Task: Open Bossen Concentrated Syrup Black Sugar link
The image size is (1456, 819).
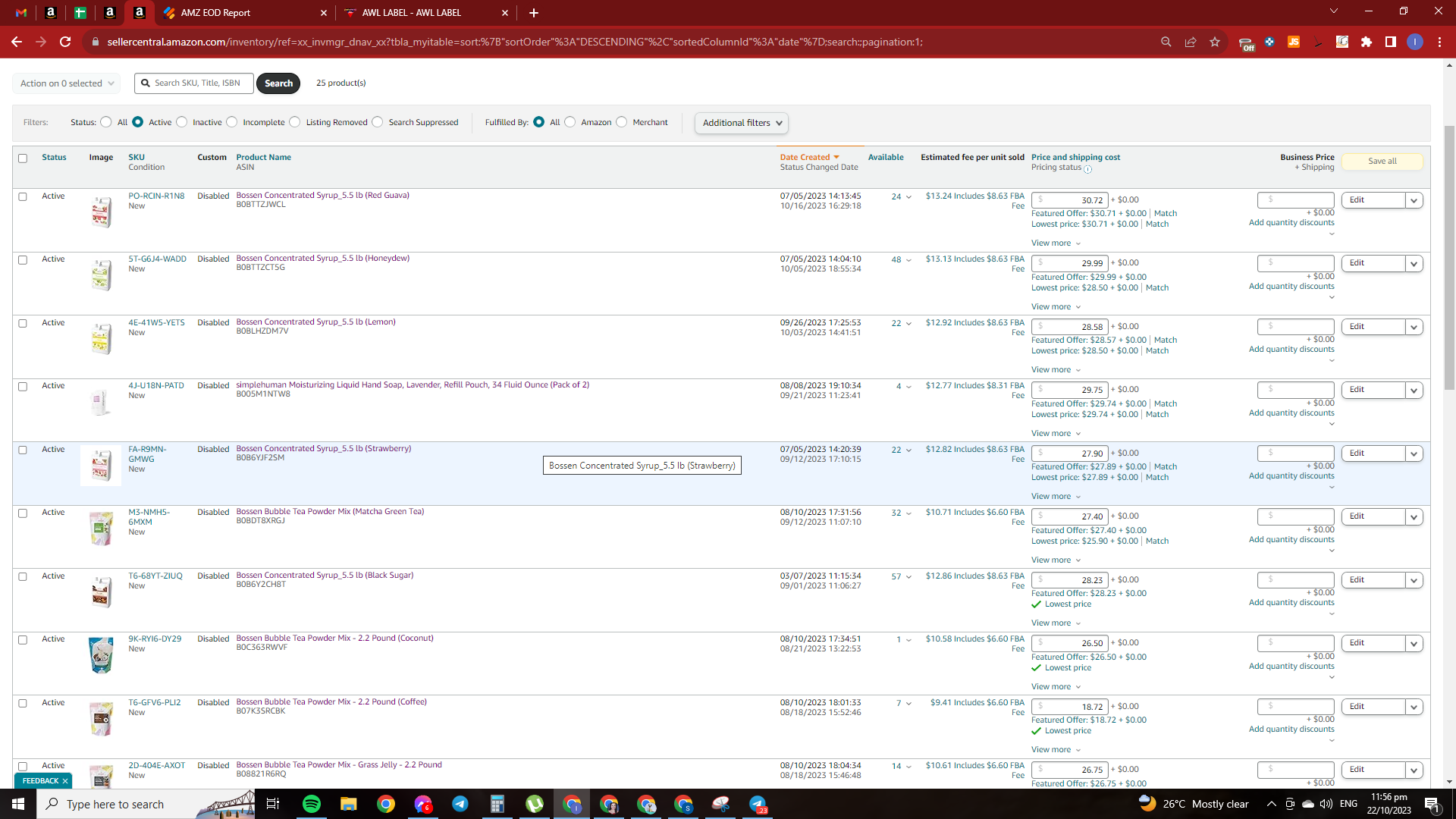Action: [325, 575]
